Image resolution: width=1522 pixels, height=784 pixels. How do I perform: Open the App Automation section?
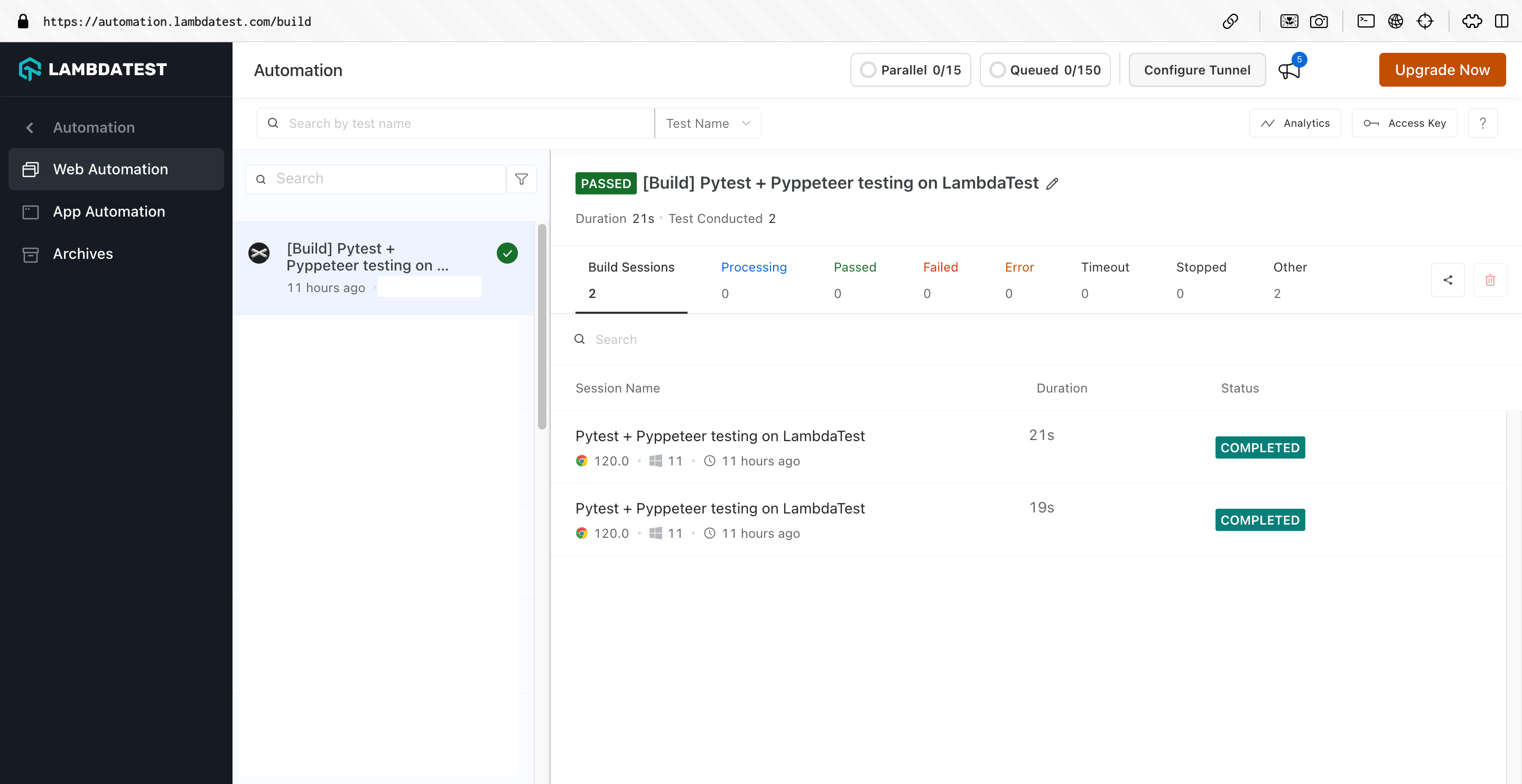point(109,211)
